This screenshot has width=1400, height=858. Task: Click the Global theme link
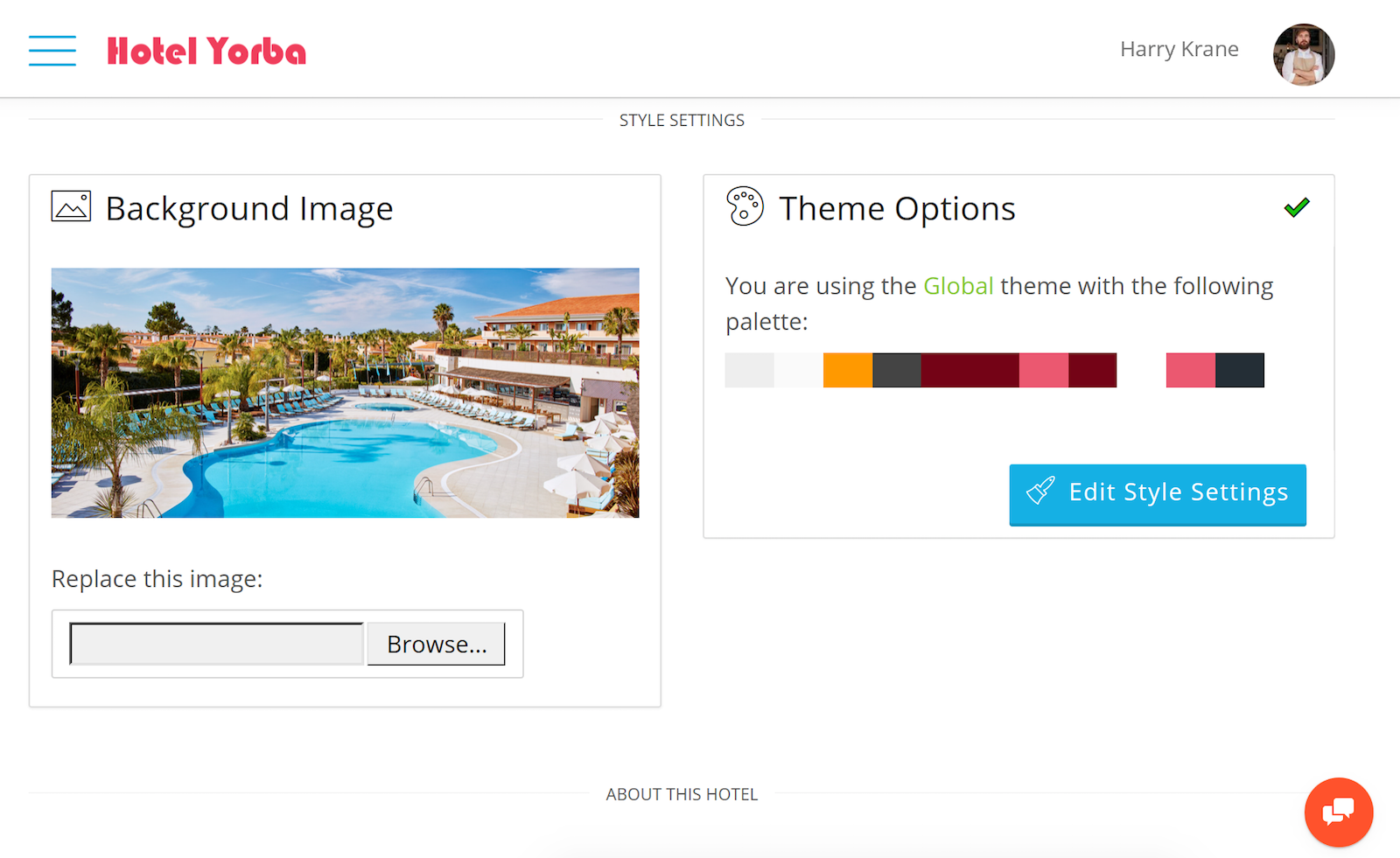click(958, 286)
